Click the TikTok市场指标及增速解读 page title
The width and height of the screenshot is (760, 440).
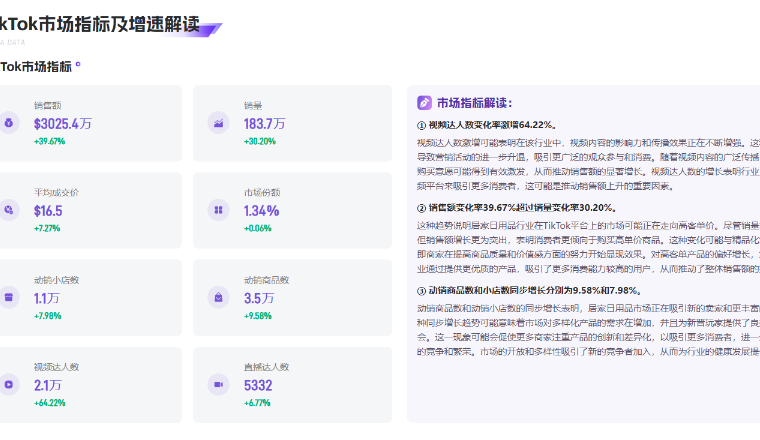[100, 24]
